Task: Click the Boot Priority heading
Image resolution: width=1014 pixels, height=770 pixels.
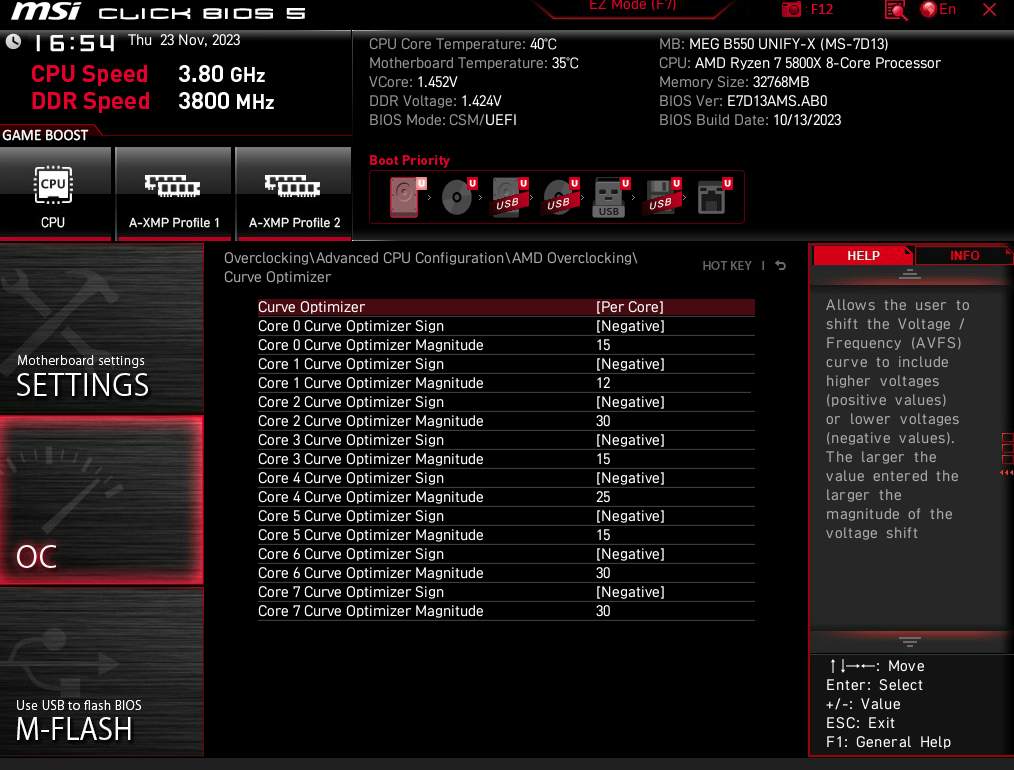Action: point(409,160)
